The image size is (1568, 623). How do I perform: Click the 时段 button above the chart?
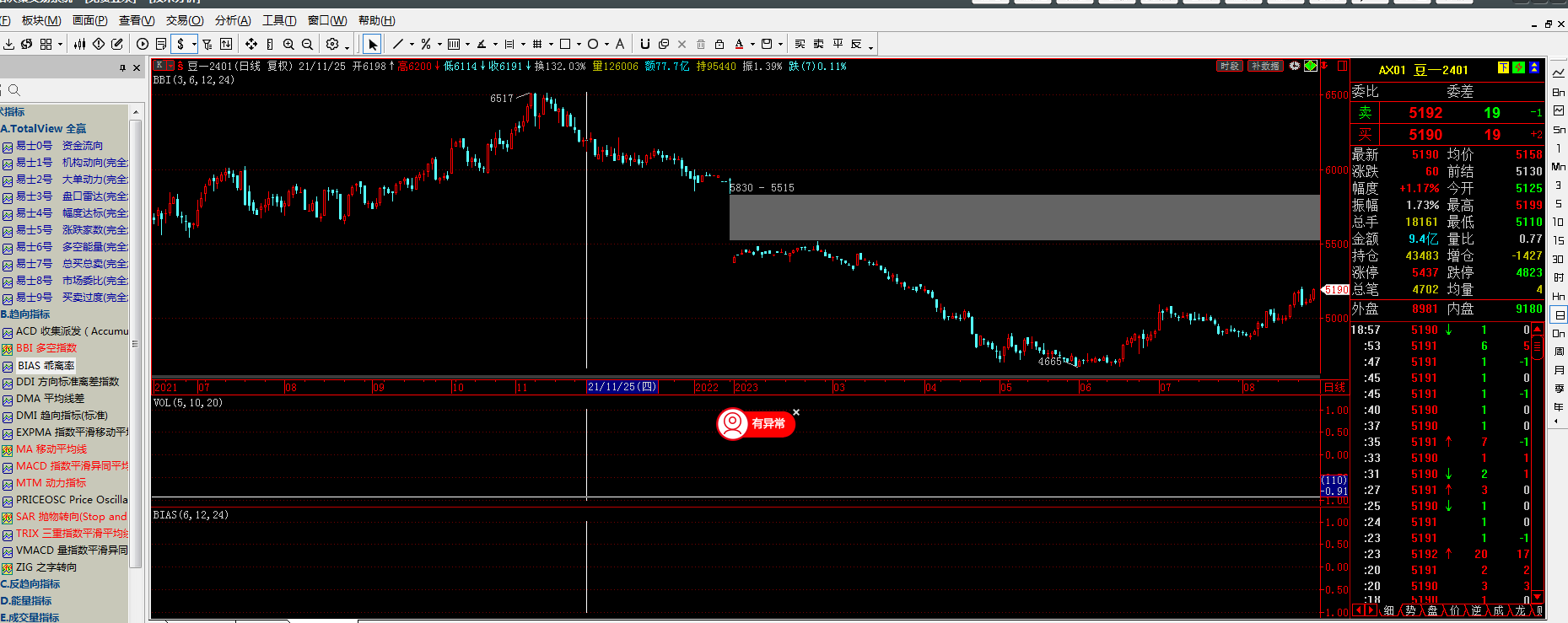pos(1230,66)
